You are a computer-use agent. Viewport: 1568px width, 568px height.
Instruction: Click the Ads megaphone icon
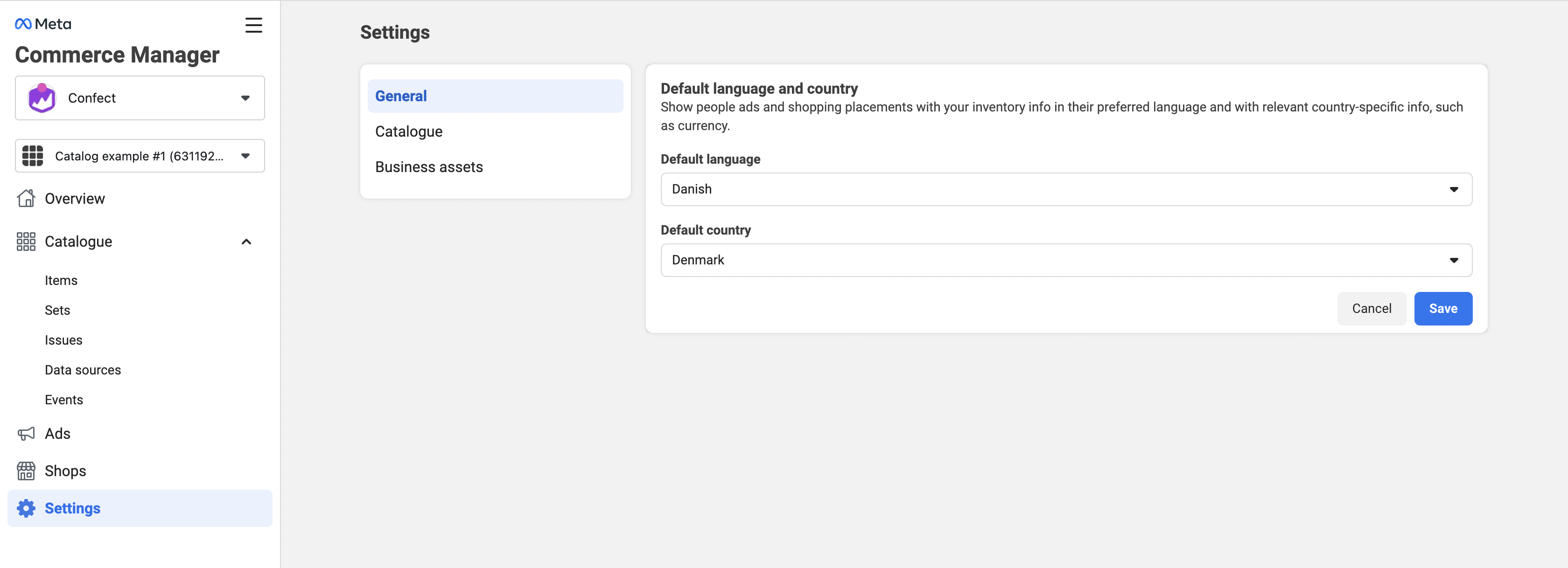pyautogui.click(x=26, y=434)
